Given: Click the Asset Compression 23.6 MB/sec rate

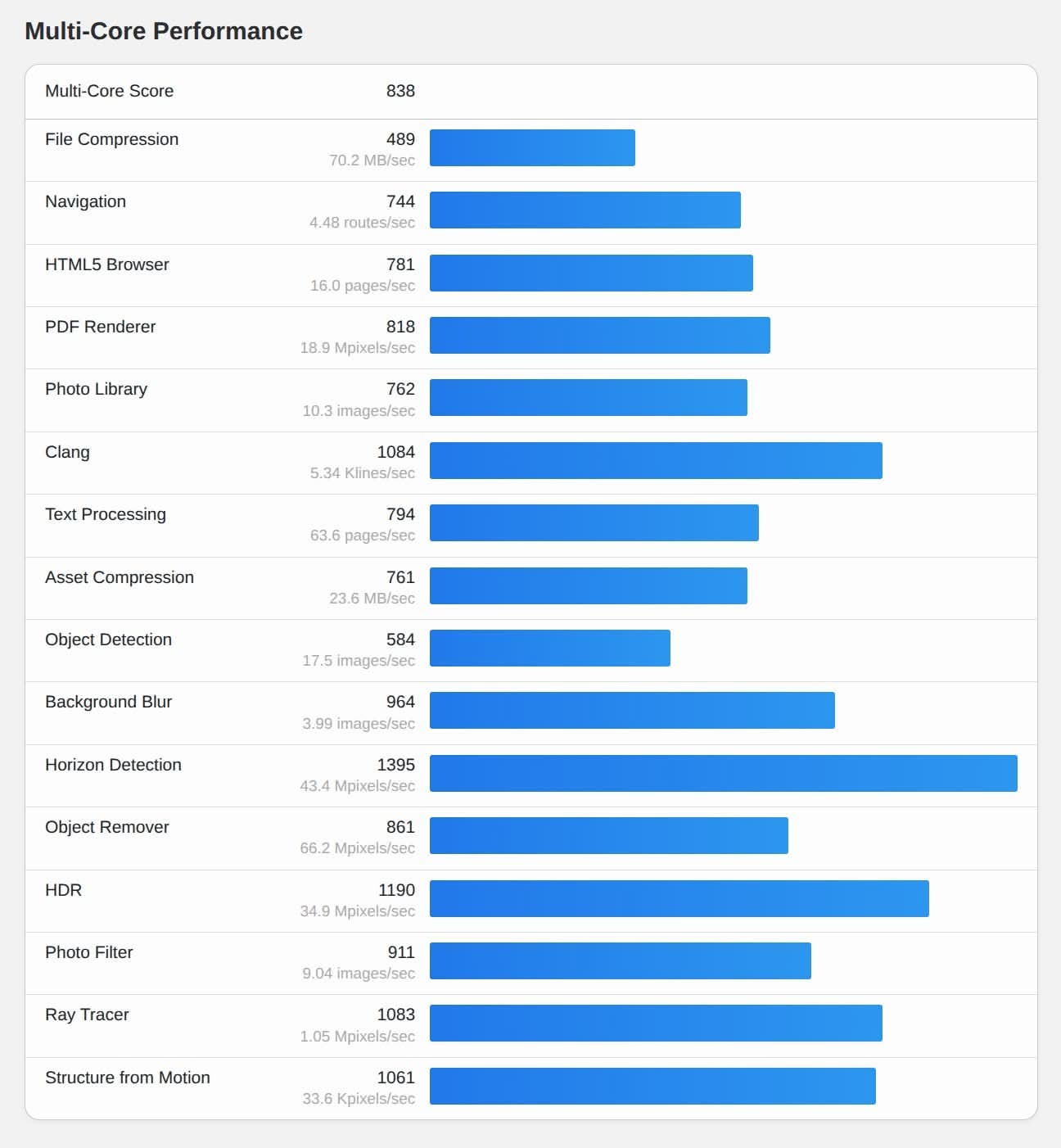Looking at the screenshot, I should pos(372,599).
